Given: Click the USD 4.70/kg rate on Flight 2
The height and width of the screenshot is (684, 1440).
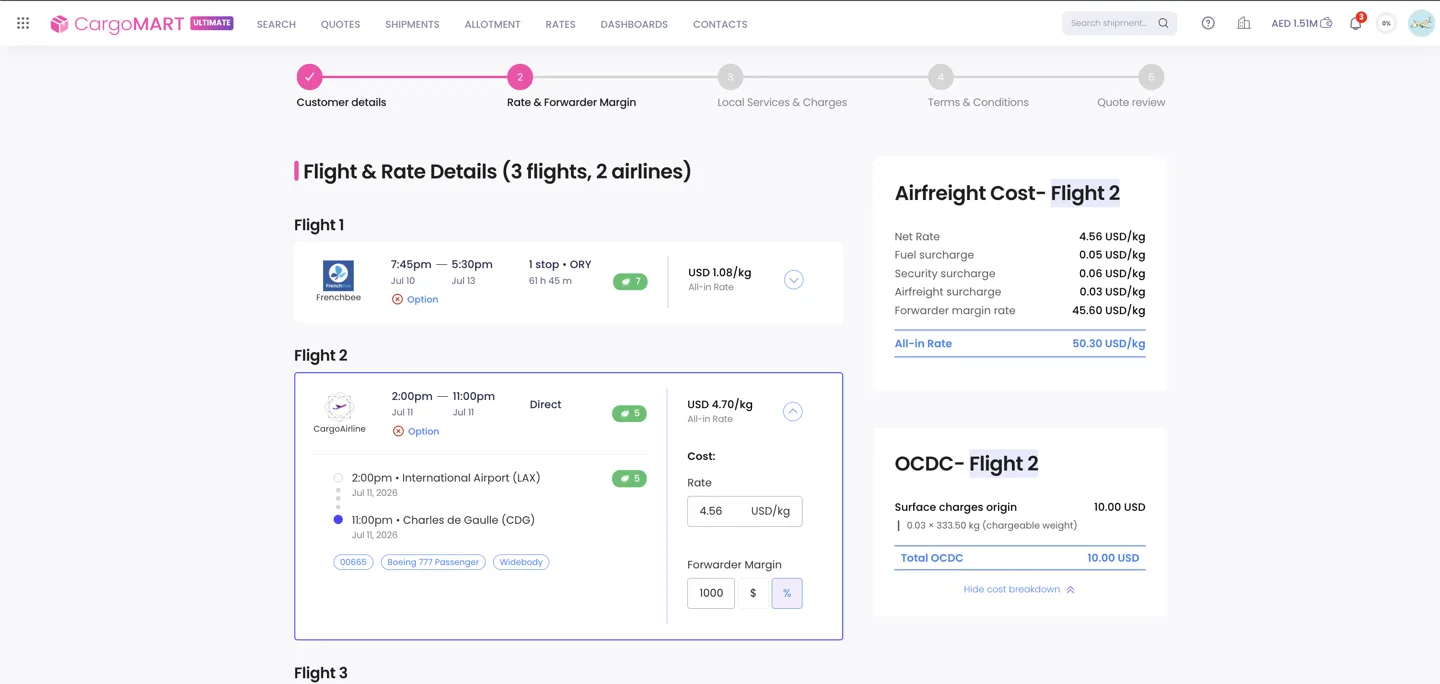Looking at the screenshot, I should coord(720,404).
